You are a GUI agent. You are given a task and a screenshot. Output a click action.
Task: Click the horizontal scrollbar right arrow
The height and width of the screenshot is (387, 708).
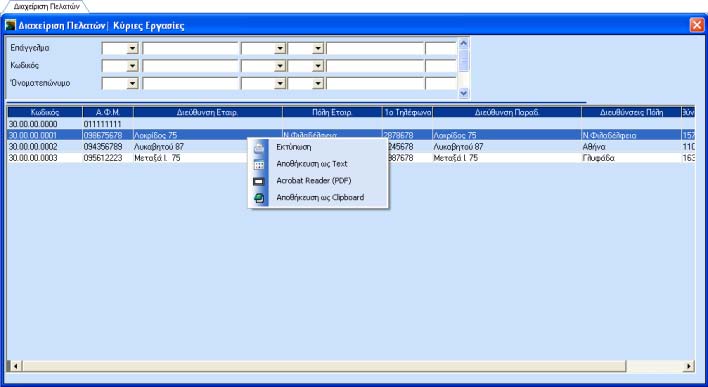click(689, 366)
